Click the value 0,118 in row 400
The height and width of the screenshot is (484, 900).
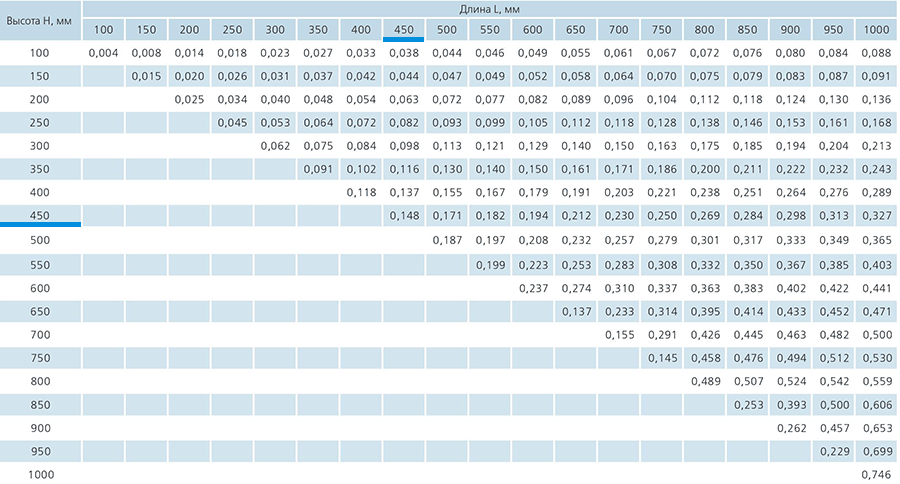361,193
